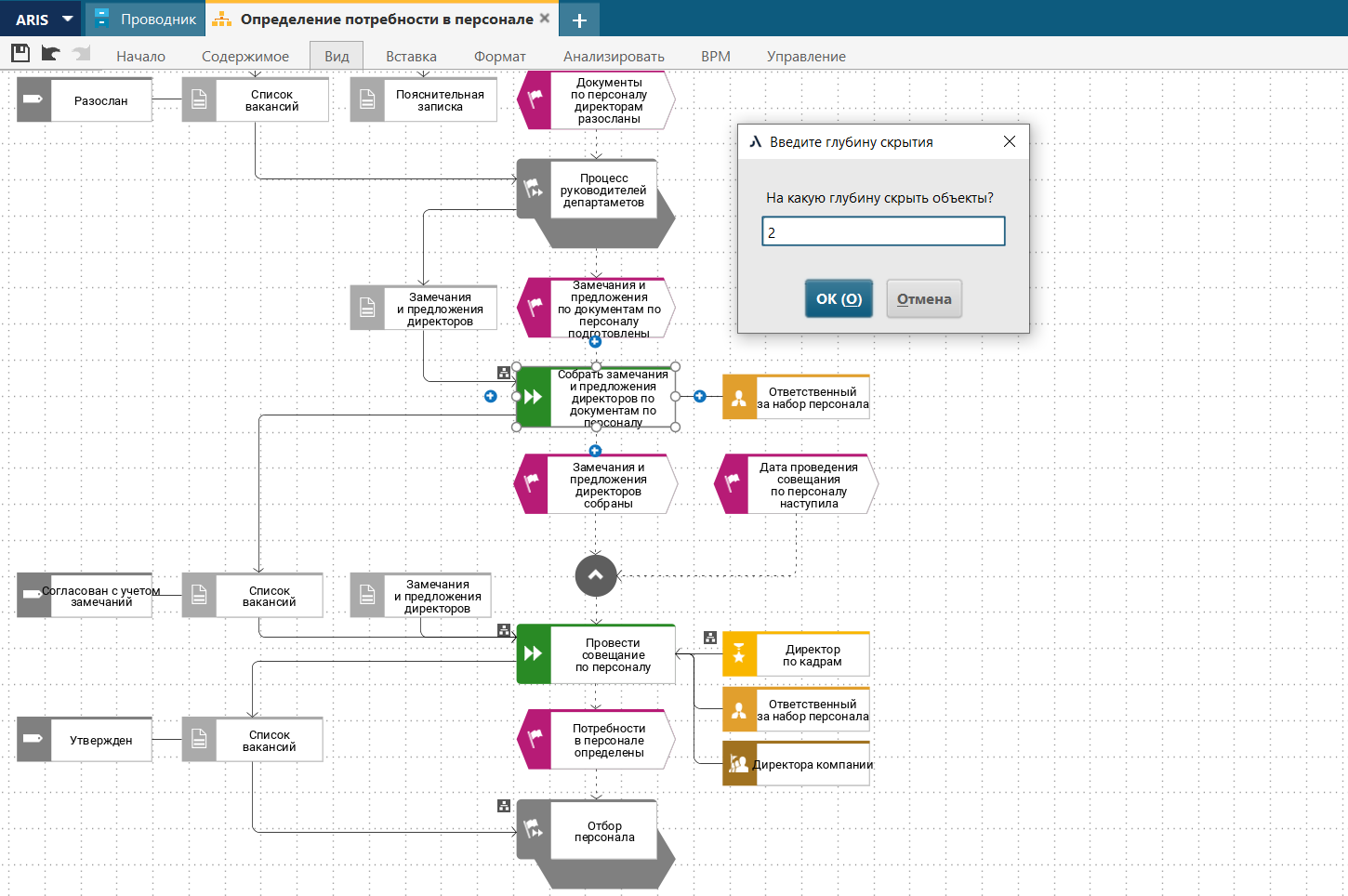Image resolution: width=1348 pixels, height=896 pixels.
Task: Select the Документы по персоналу директорам разосланы event
Action: point(596,99)
